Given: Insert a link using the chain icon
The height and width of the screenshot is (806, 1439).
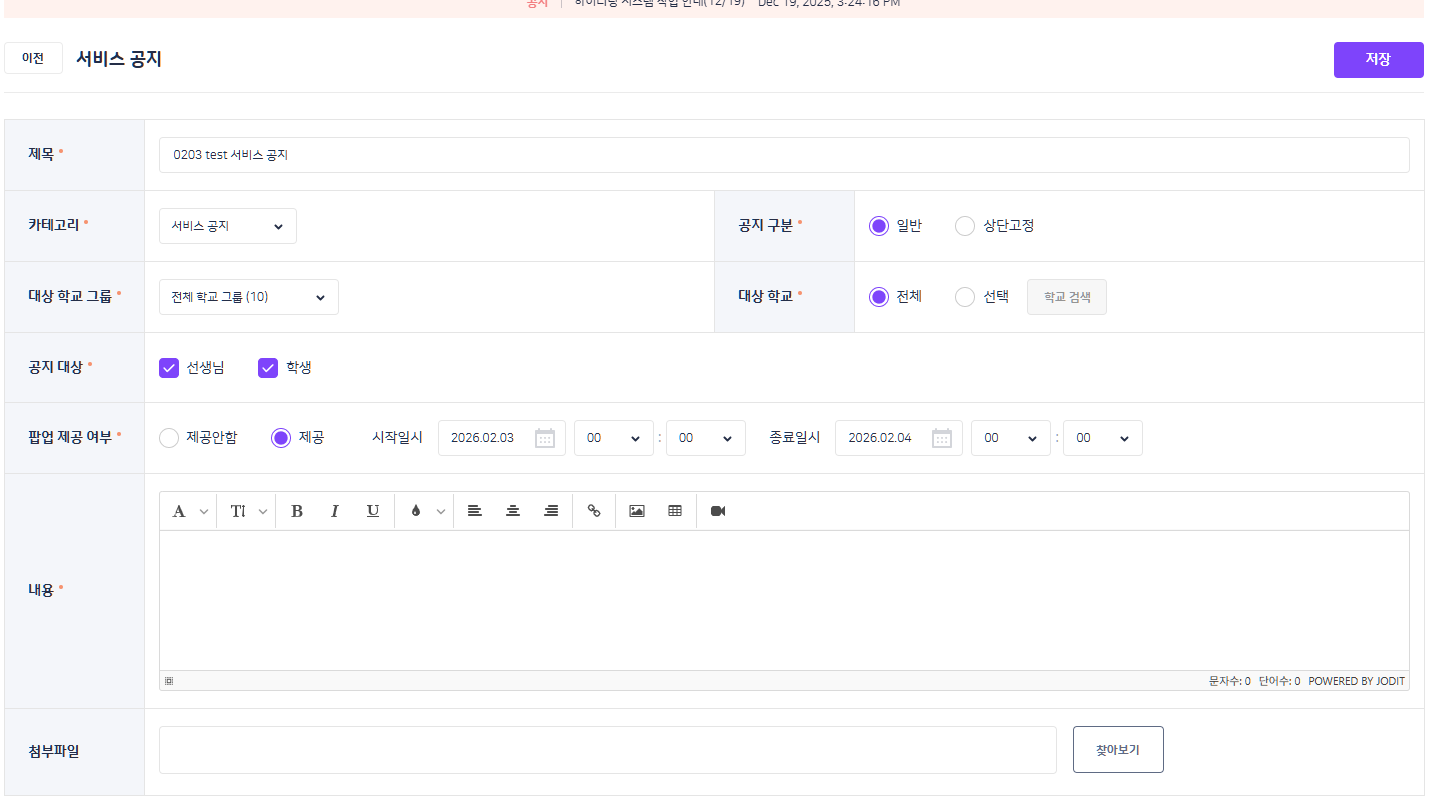Looking at the screenshot, I should (x=594, y=511).
